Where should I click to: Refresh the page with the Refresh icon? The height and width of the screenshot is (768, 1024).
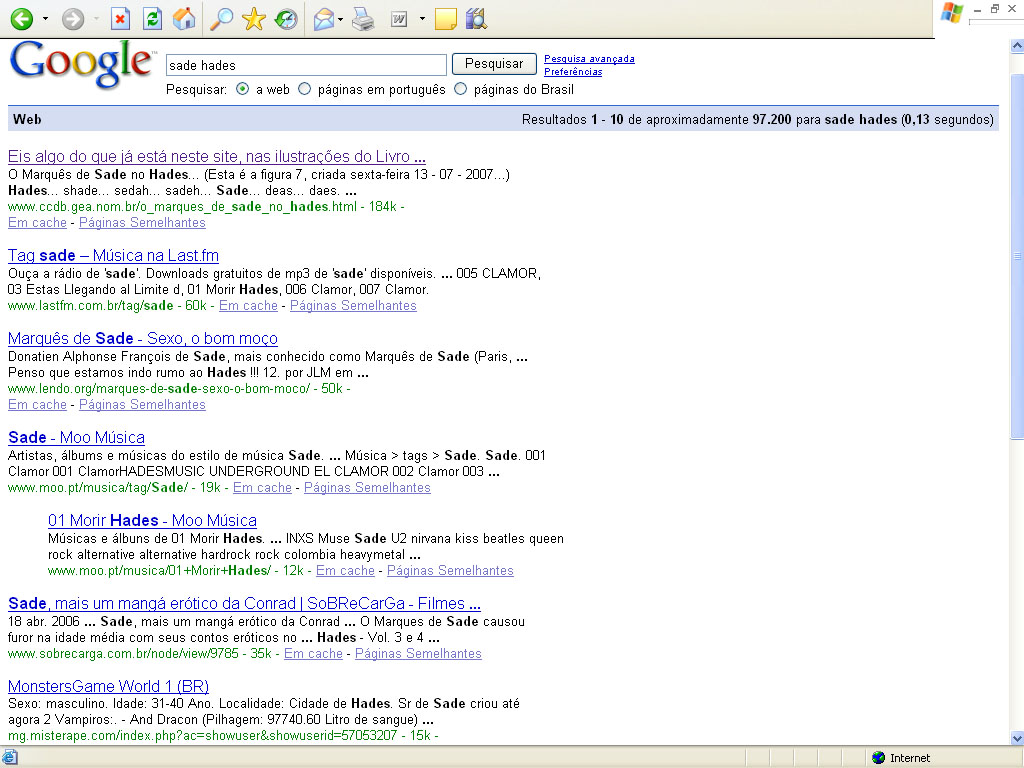click(x=152, y=19)
